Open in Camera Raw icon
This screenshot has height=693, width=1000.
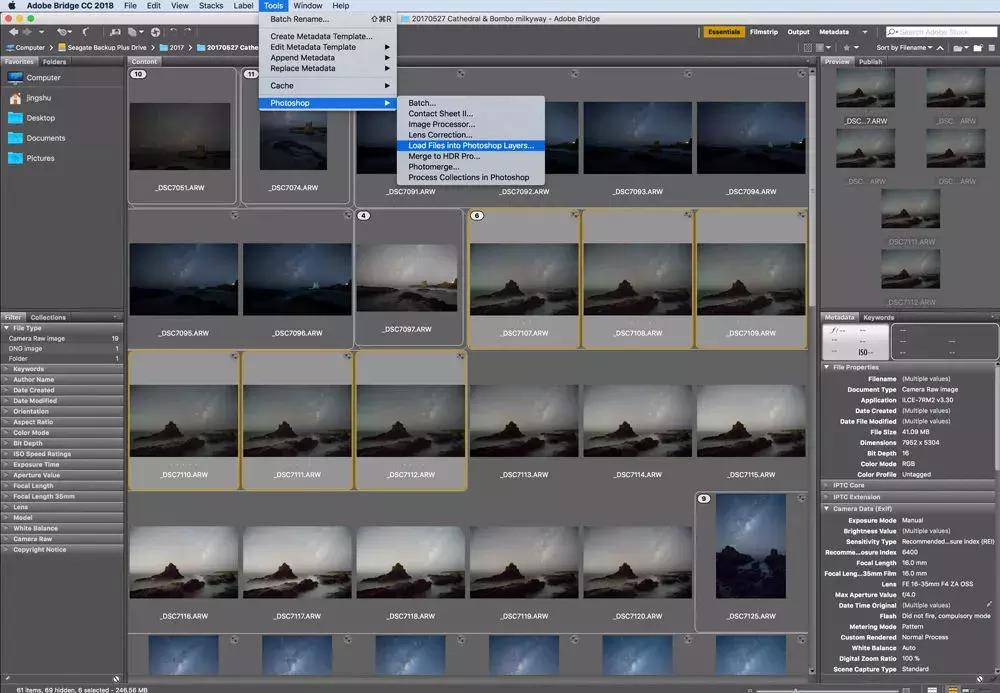[x=156, y=32]
